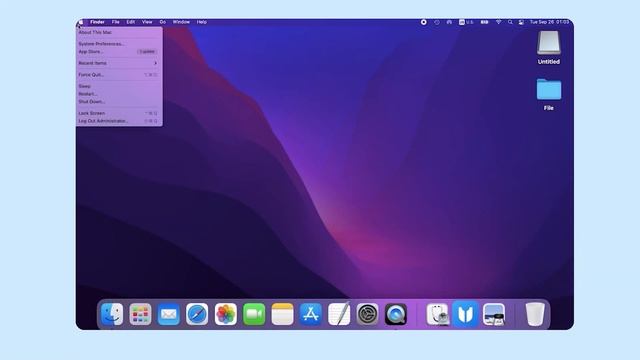Open System Preferences gear in Dock

pyautogui.click(x=367, y=314)
